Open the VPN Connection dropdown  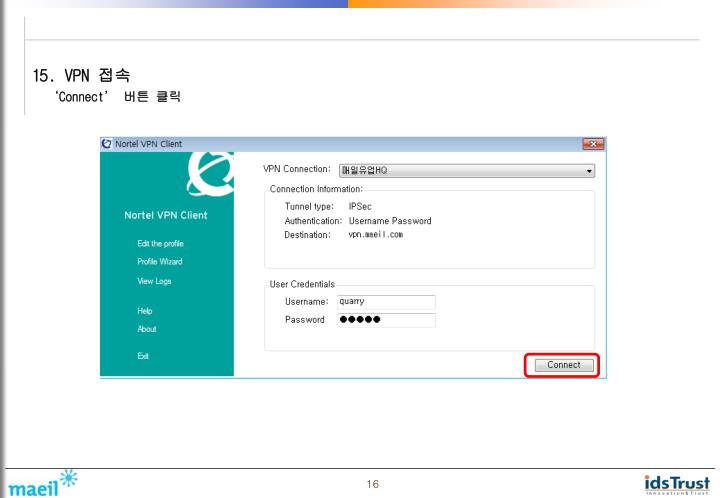[467, 171]
